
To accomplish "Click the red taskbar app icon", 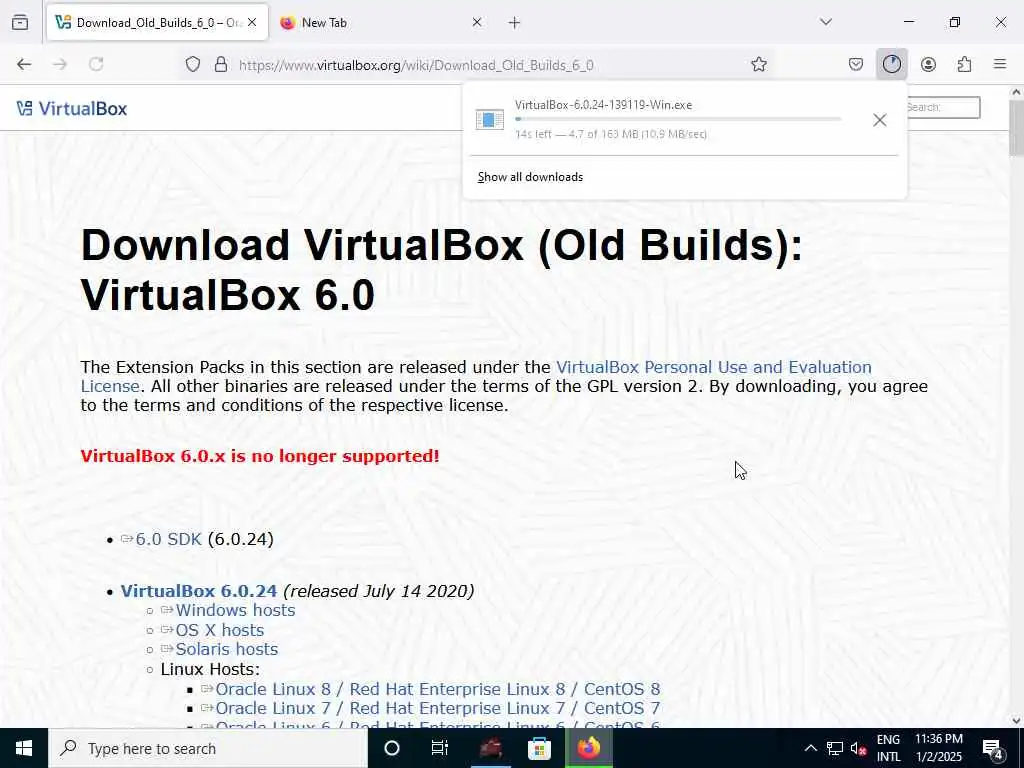I will pyautogui.click(x=490, y=748).
